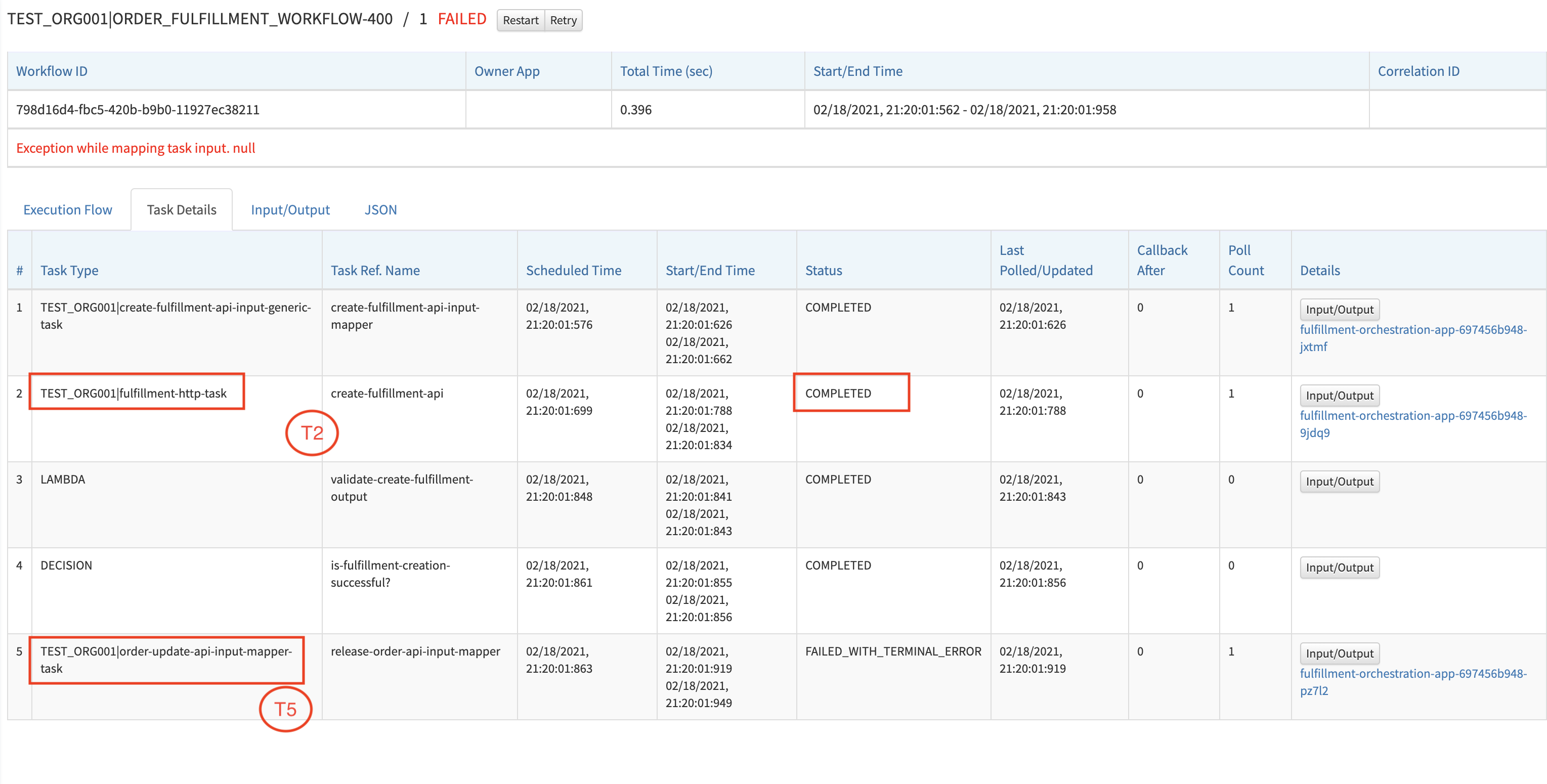Open Input/Output for release-order-api-input-mapper task
Viewport: 1547px width, 784px height.
click(1339, 653)
